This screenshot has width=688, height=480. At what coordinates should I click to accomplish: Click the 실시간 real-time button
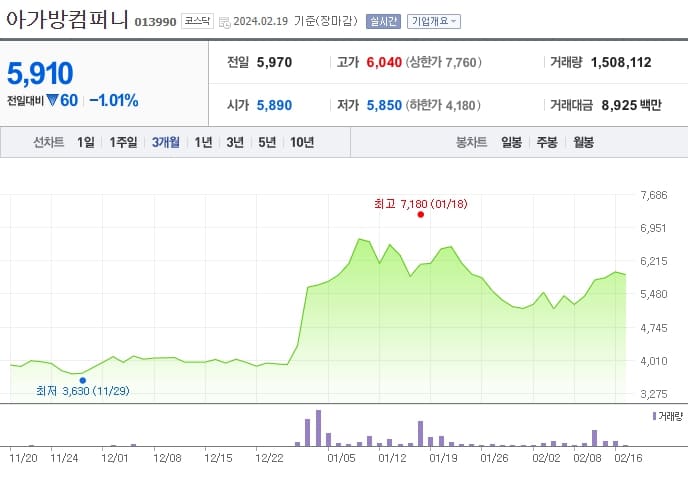383,21
